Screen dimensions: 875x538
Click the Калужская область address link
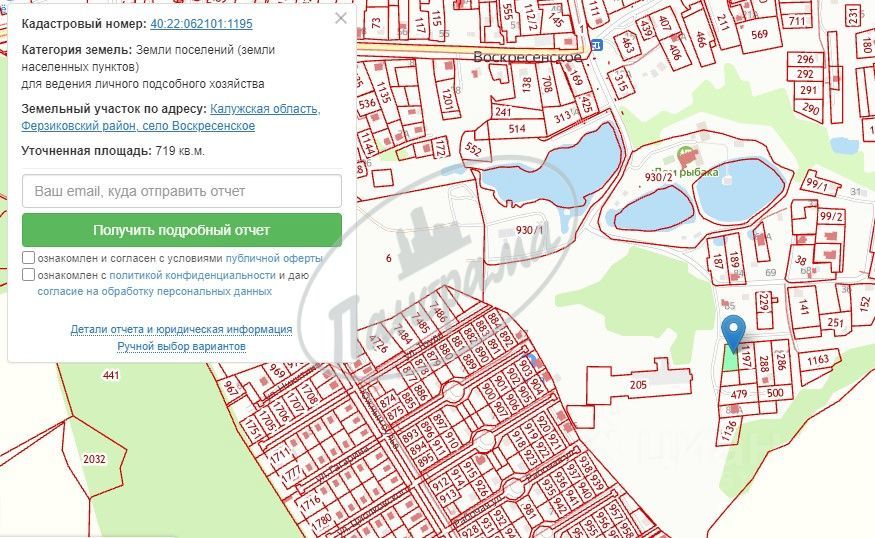click(265, 109)
